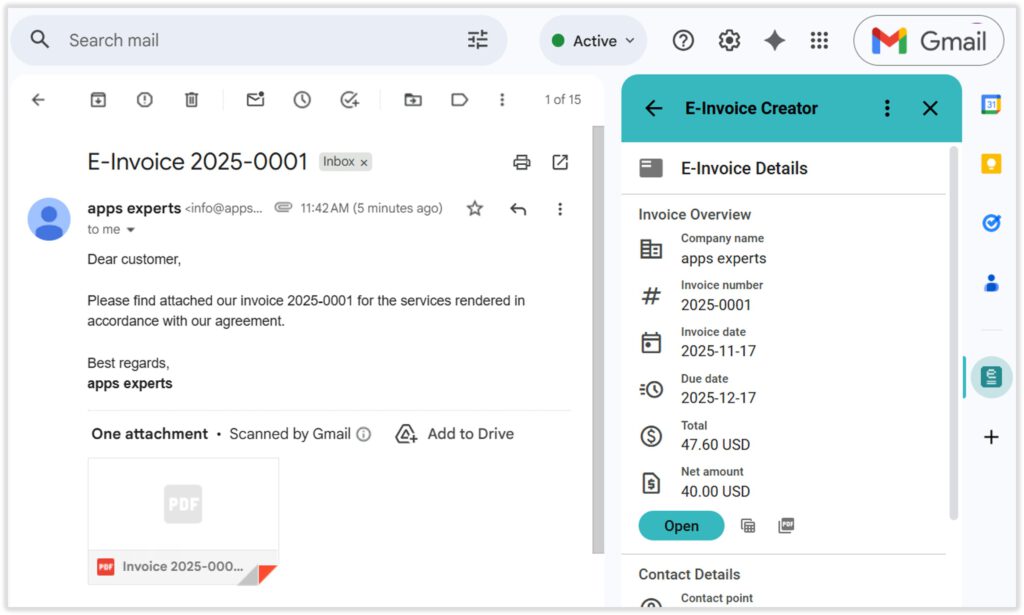Click the PDF export icon beside Open

(x=786, y=526)
